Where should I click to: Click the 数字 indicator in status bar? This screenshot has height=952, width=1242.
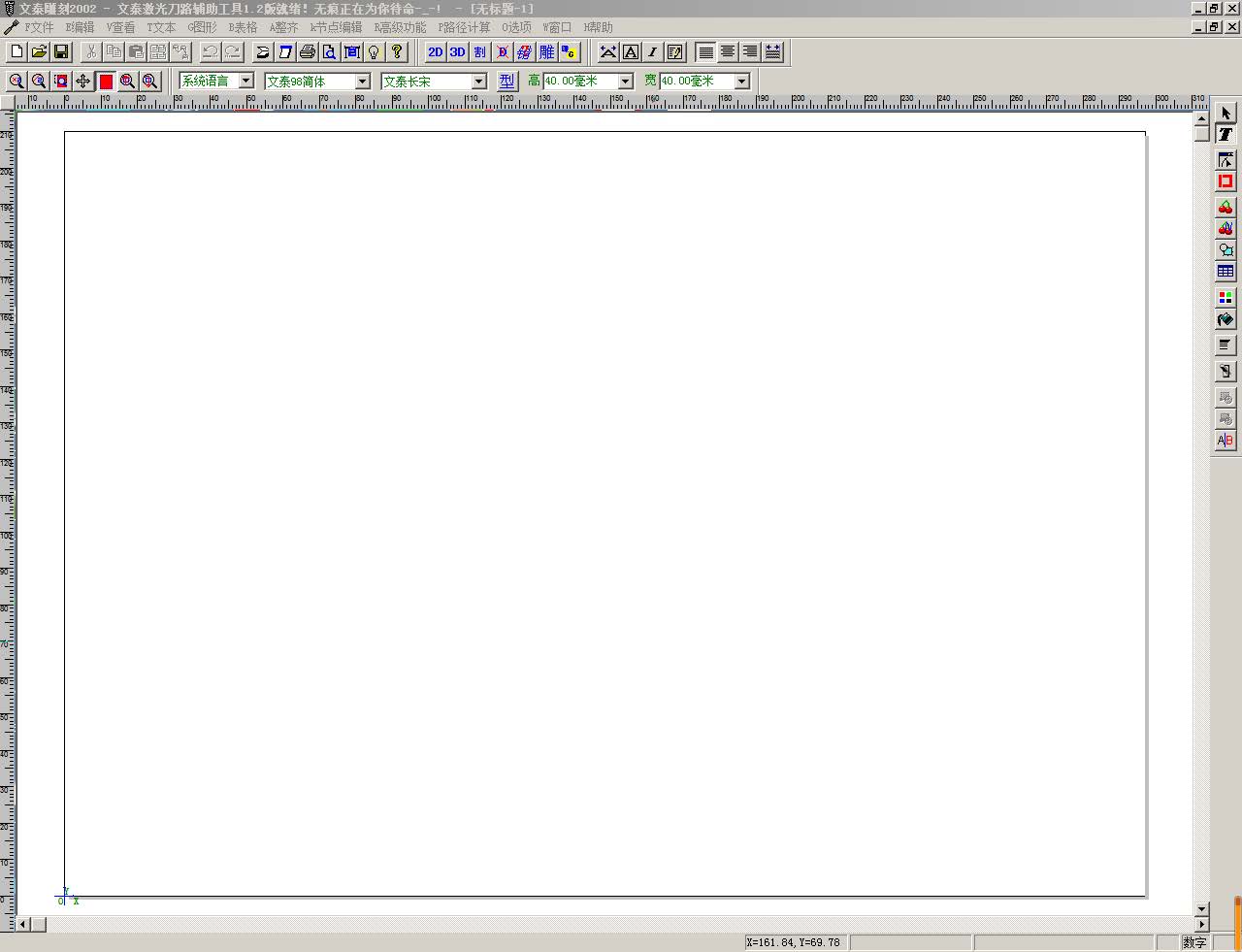[1194, 942]
